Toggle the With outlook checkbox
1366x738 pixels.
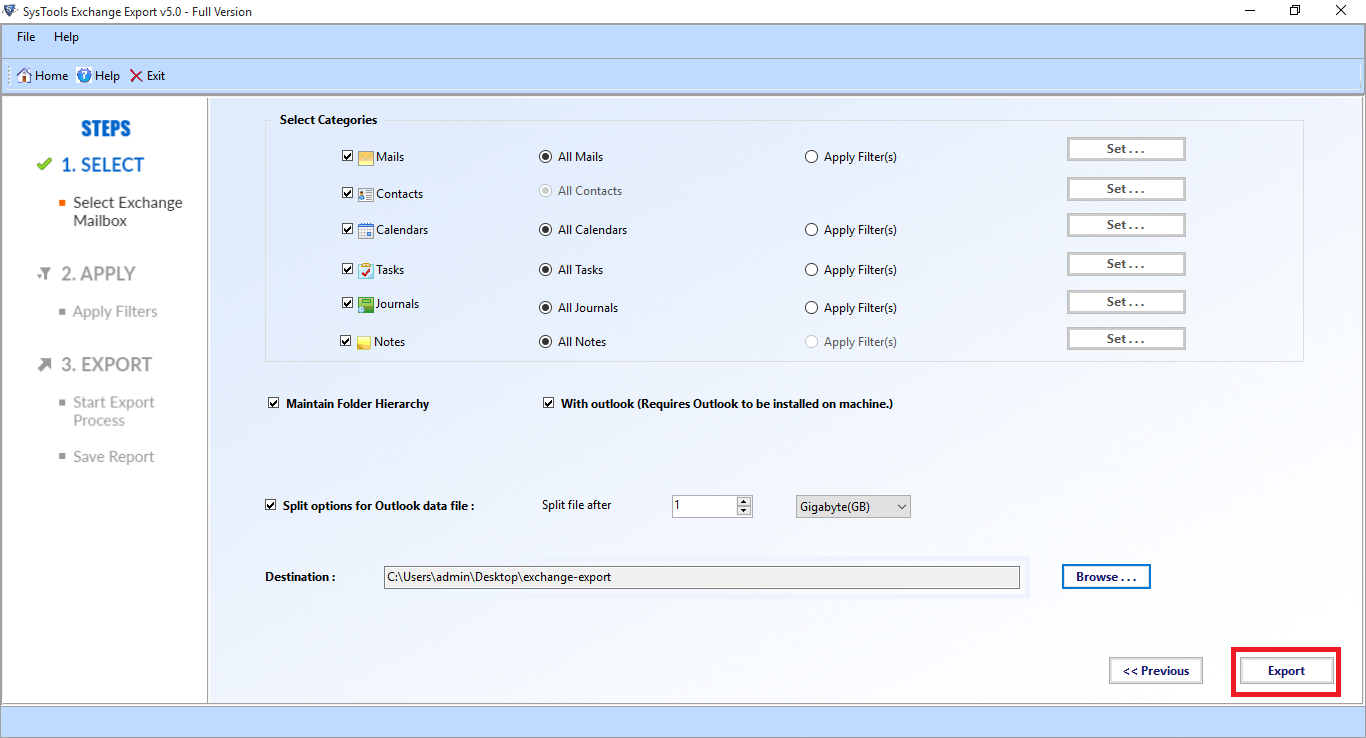(x=549, y=404)
